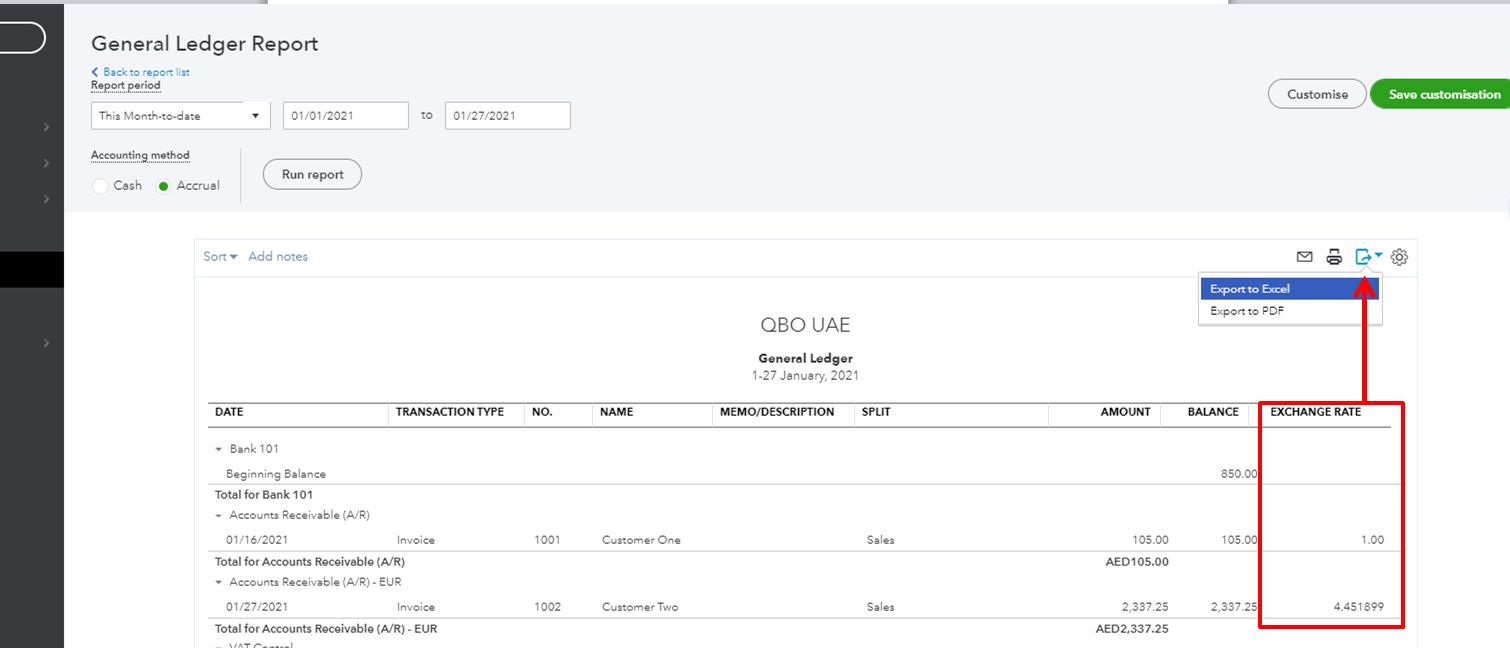
Task: Click the Customise button
Action: pos(1316,94)
